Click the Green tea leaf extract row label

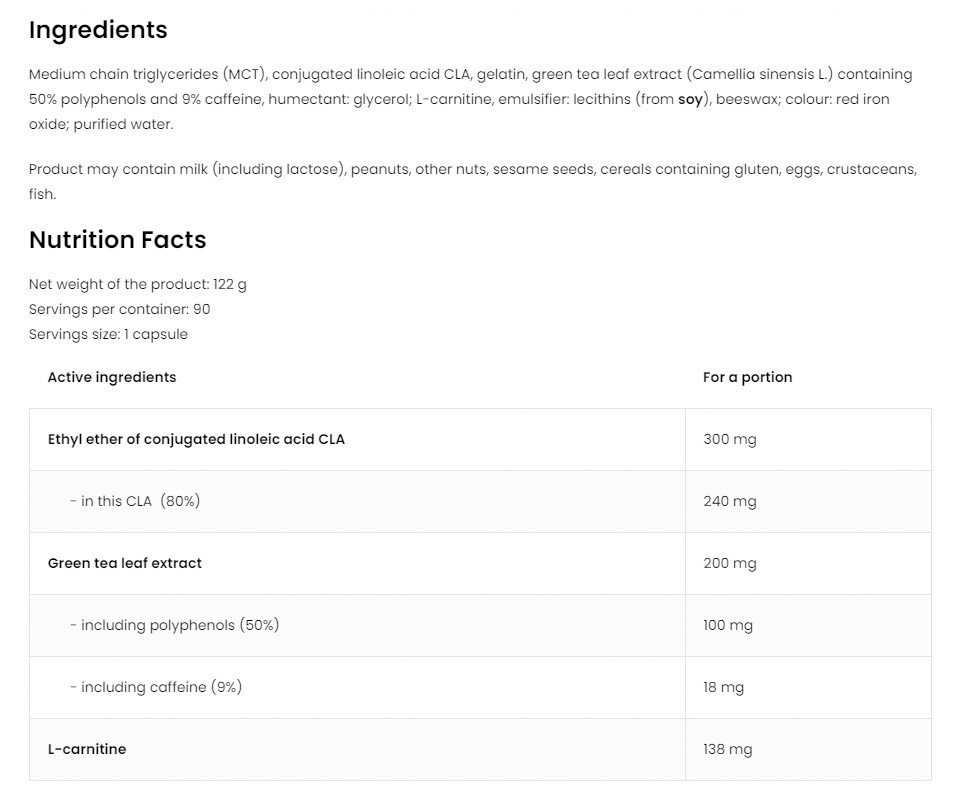125,563
